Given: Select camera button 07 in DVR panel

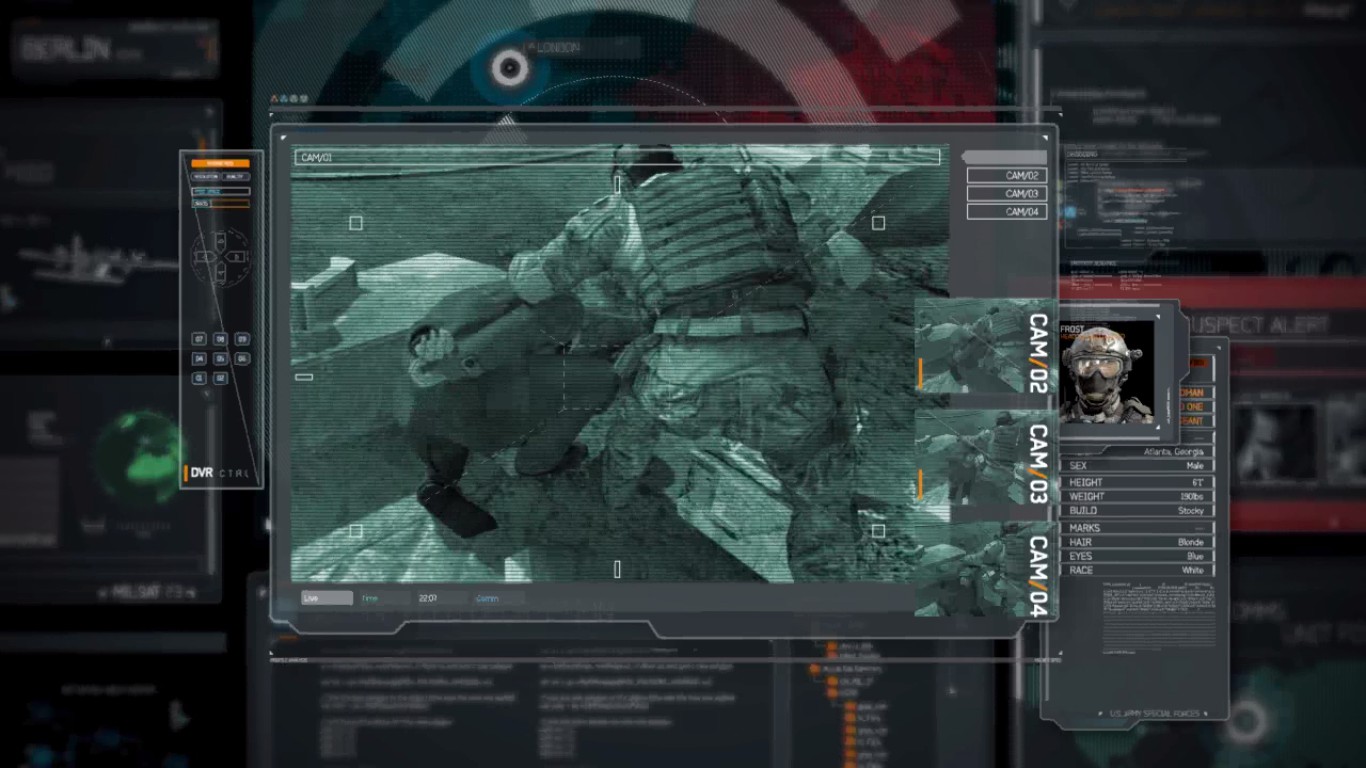Looking at the screenshot, I should 199,339.
